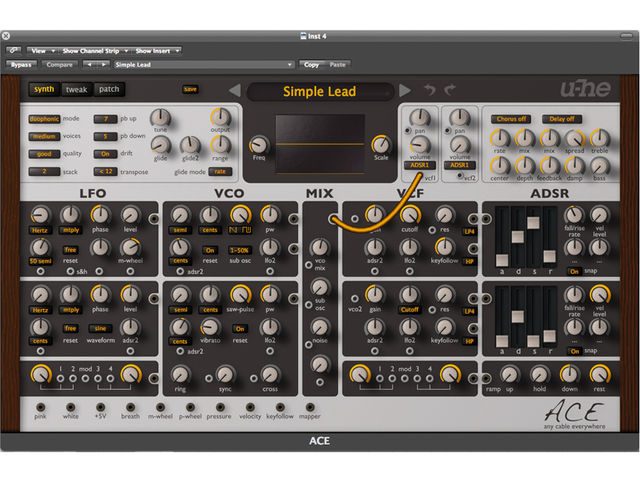Open the Simple Lead preset dropdown
The width and height of the screenshot is (640, 480).
pos(203,64)
